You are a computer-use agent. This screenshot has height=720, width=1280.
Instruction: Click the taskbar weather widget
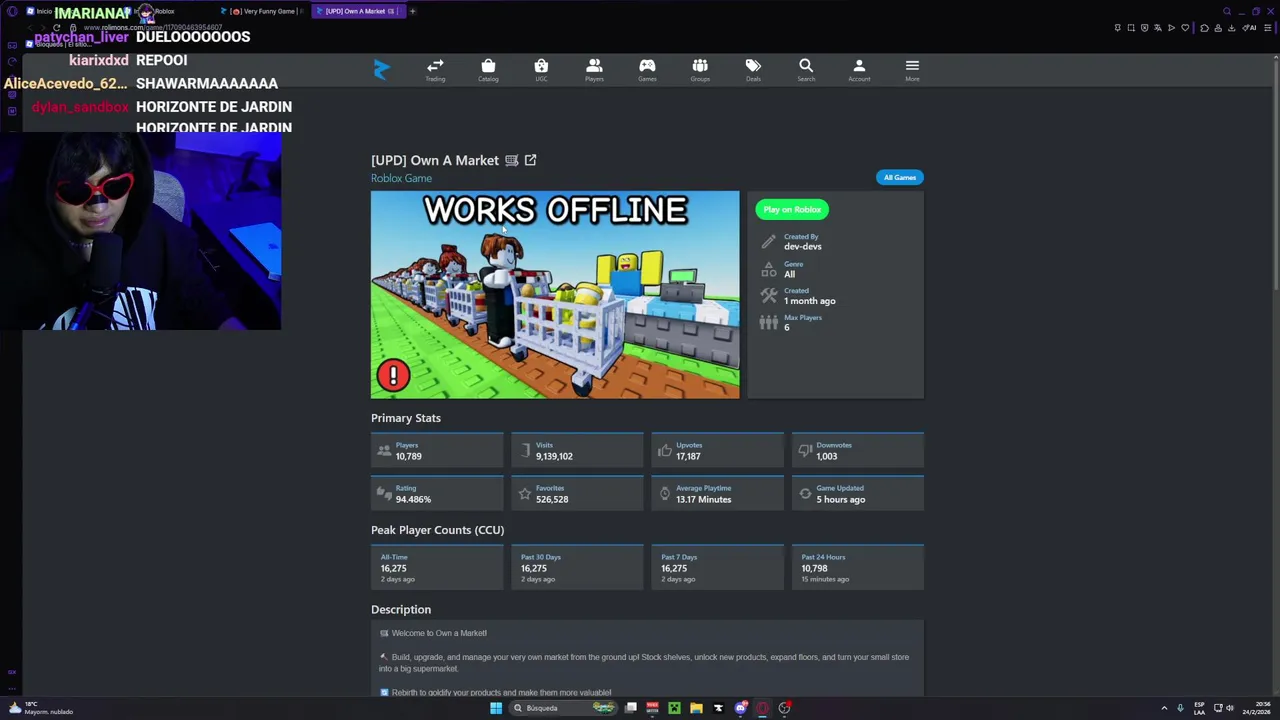click(40, 708)
